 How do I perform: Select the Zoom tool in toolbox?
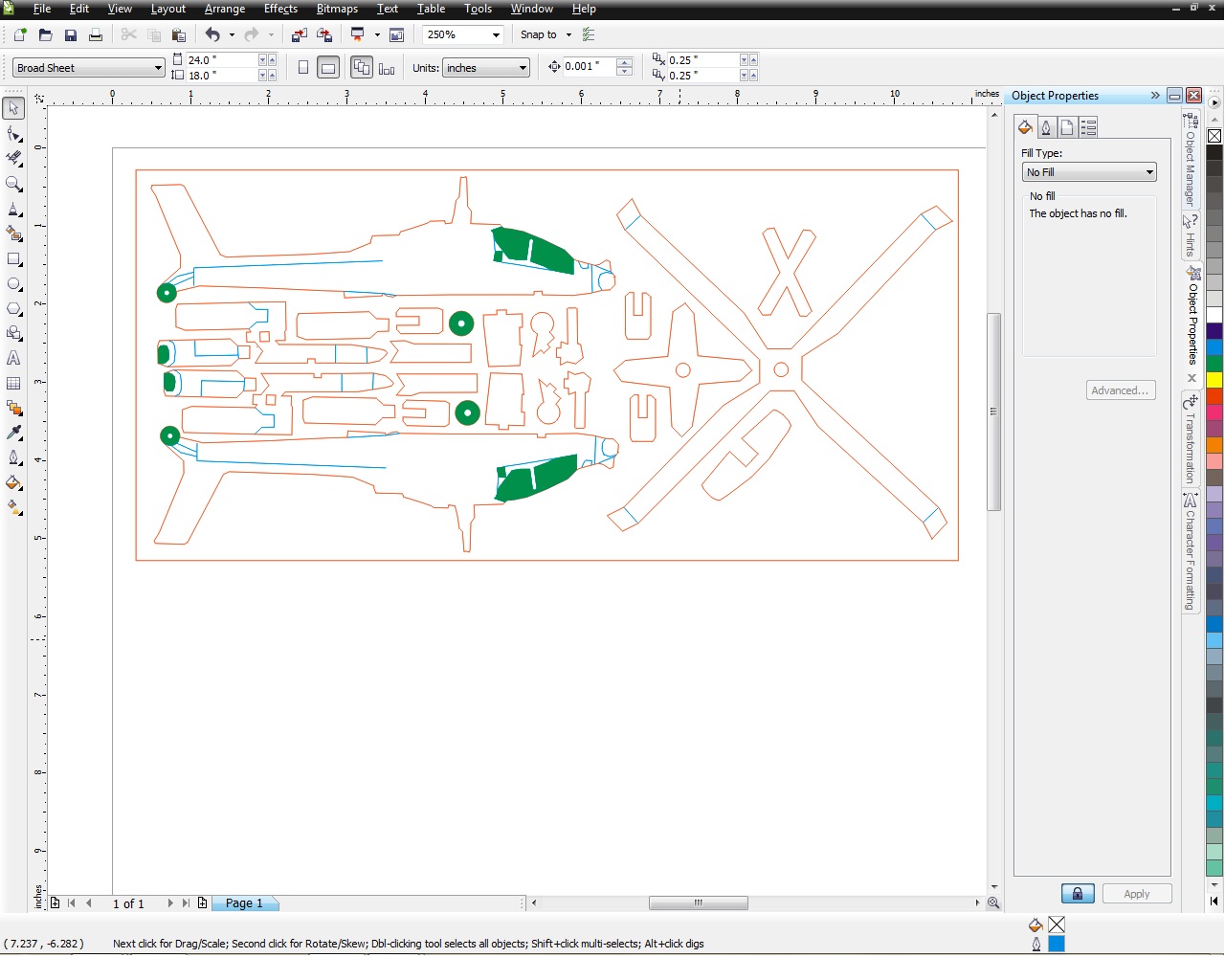pos(14,184)
